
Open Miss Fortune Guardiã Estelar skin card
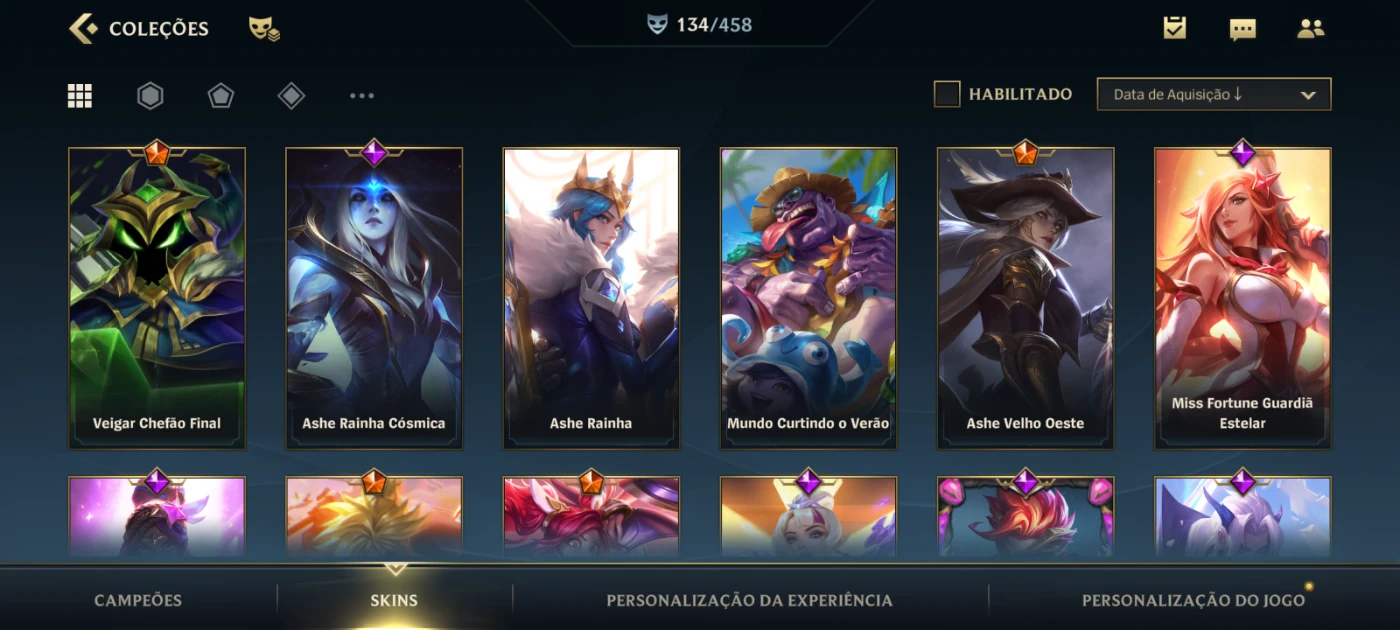click(1243, 298)
